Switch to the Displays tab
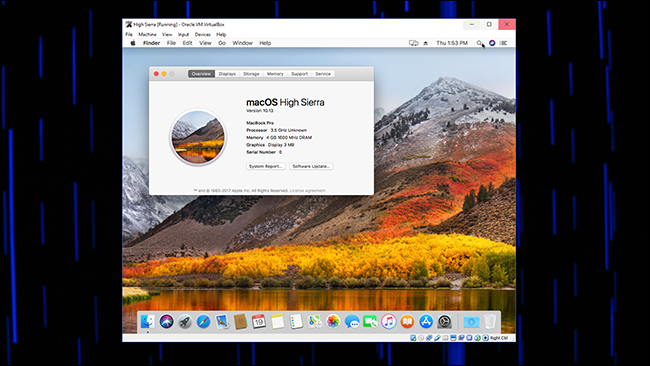 coord(227,74)
